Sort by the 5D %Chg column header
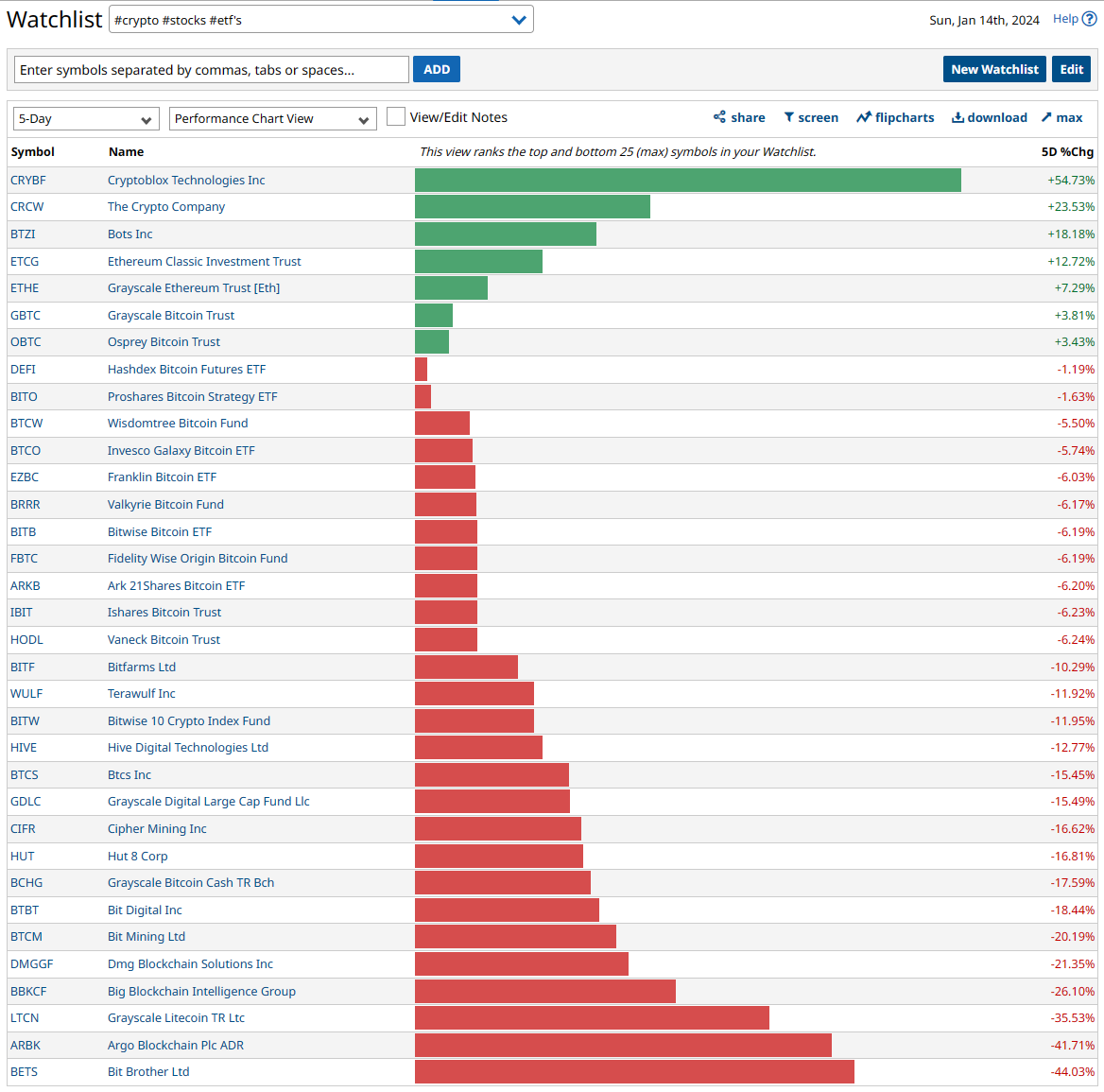This screenshot has height=1092, width=1104. pyautogui.click(x=1067, y=152)
